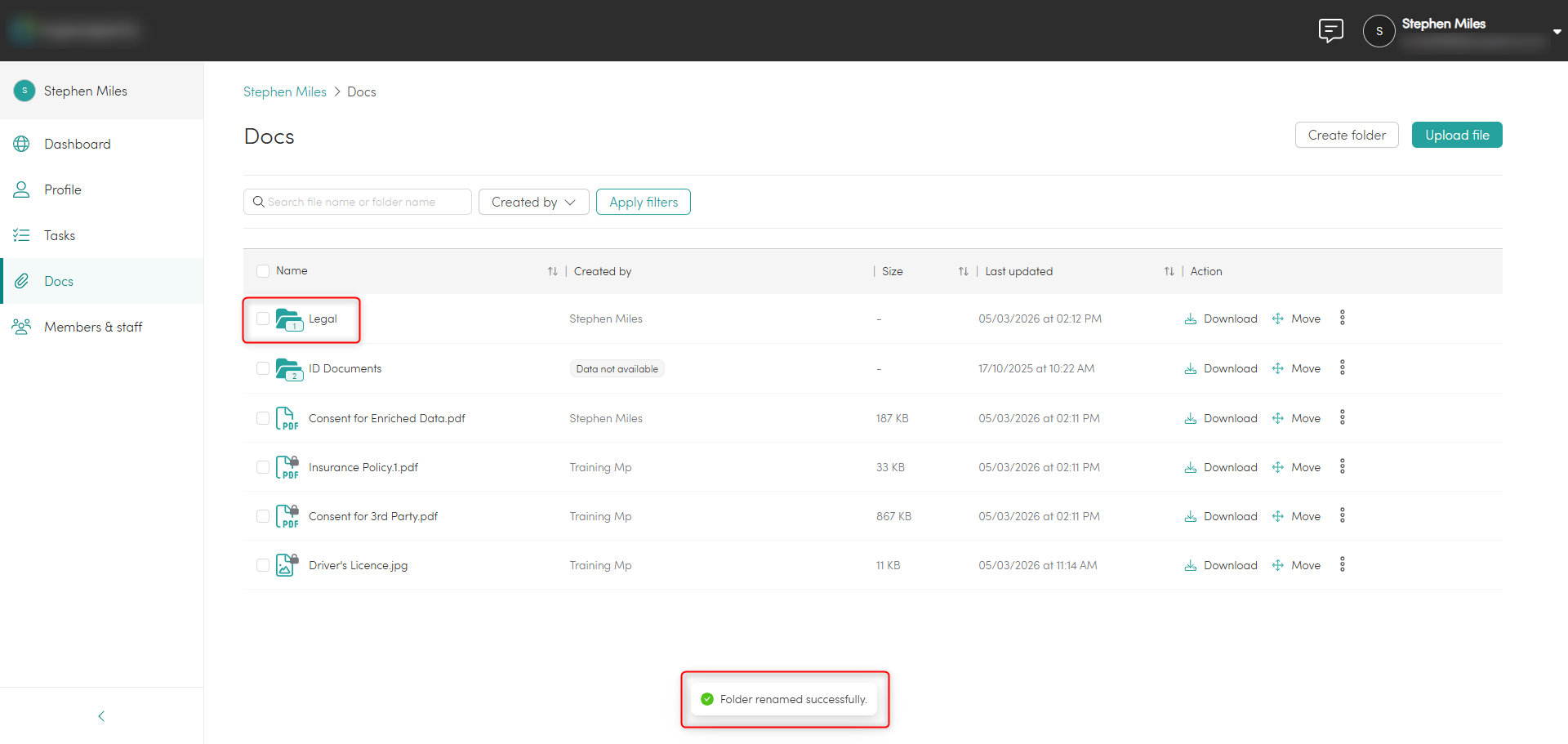Open Consent for Enriched Data.pdf file name
This screenshot has width=1568, height=744.
point(387,418)
